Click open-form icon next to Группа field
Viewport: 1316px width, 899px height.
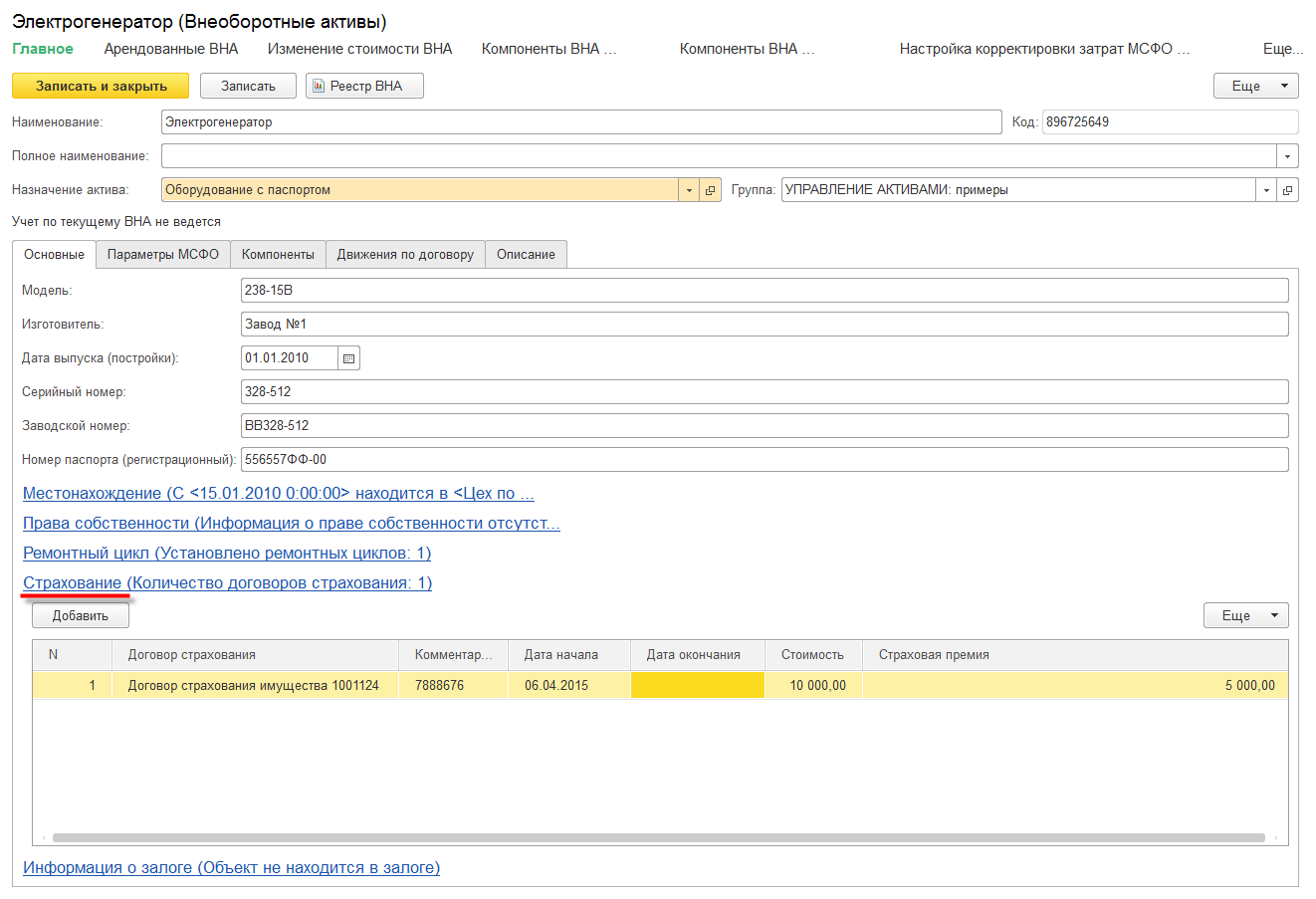point(1288,190)
